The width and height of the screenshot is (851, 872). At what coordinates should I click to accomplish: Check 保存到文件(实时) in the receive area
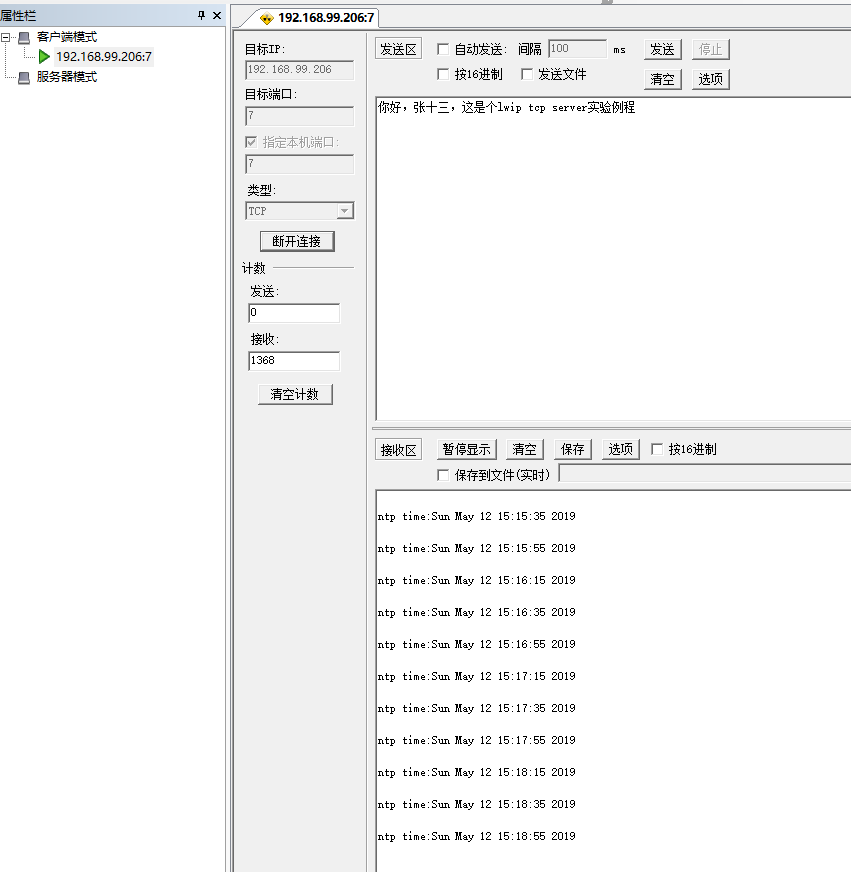(441, 474)
